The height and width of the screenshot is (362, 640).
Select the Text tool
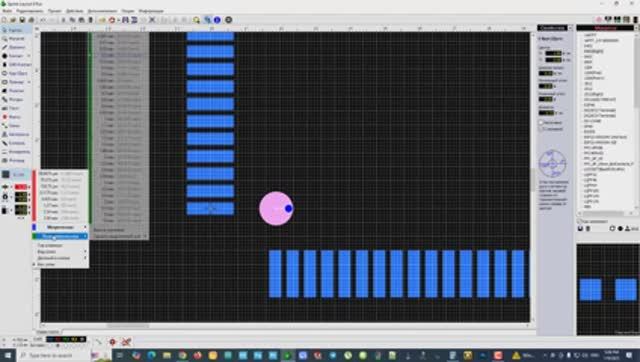point(16,108)
